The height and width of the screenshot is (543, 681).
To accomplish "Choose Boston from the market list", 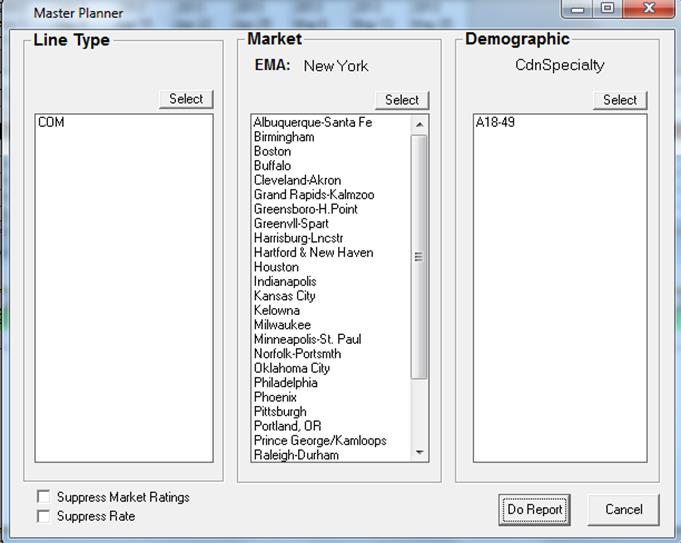I will point(272,152).
